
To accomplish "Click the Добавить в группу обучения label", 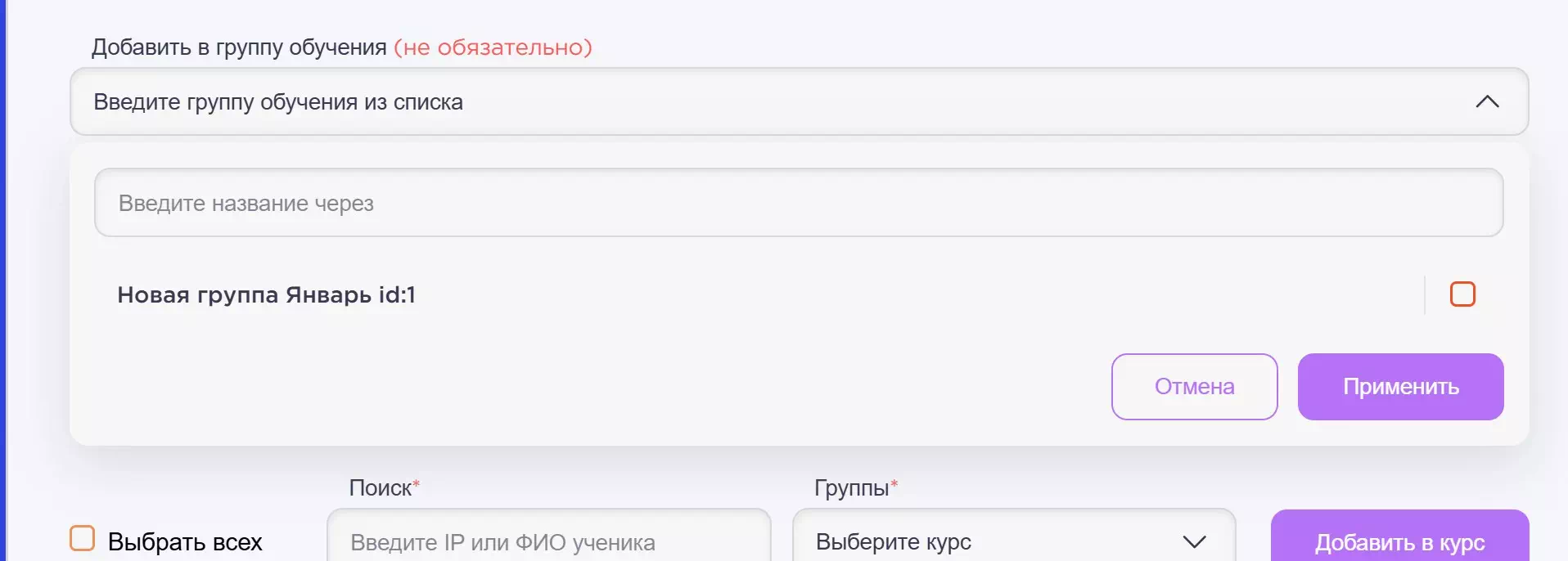I will tap(239, 47).
